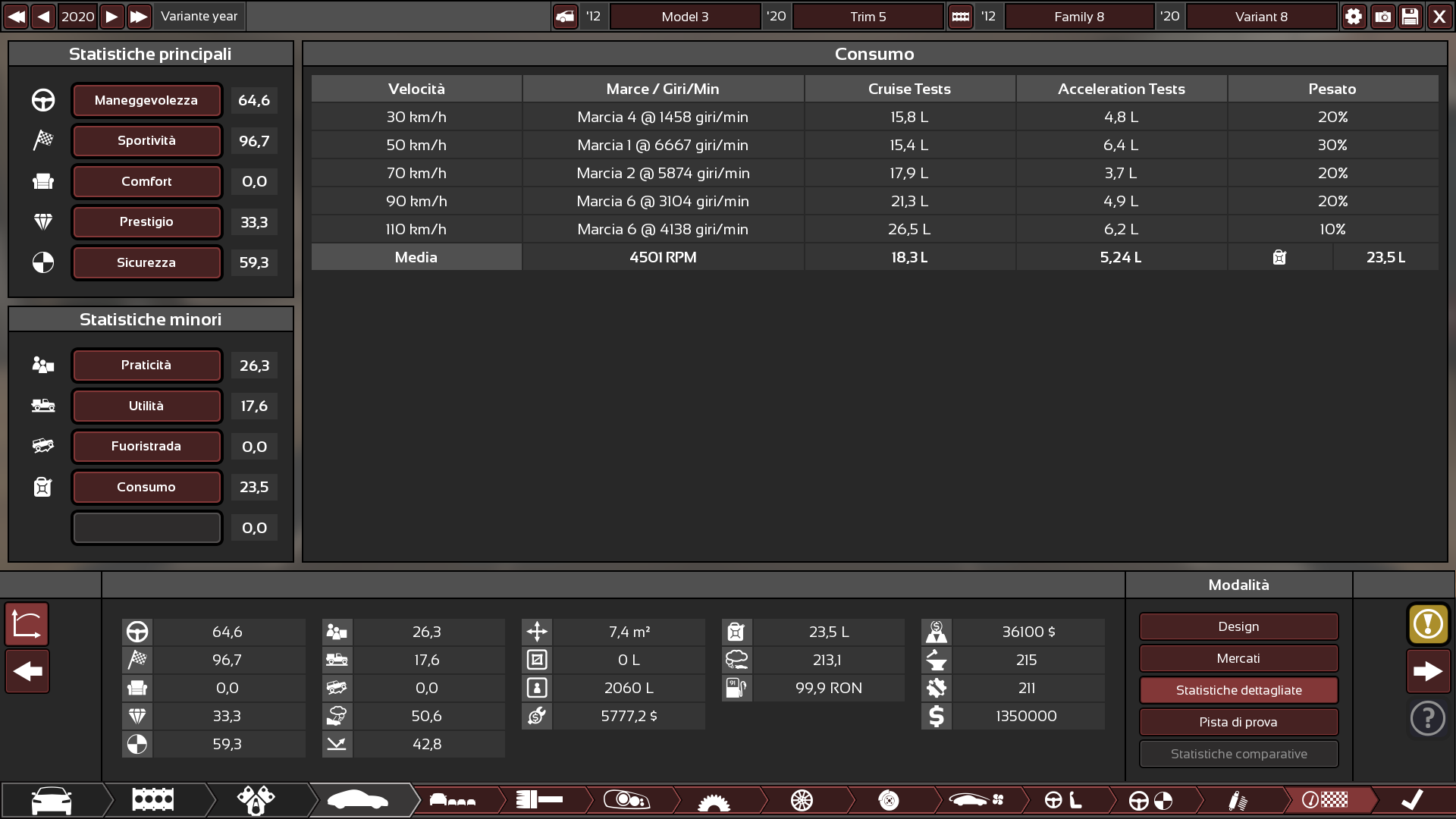Take a screenshot using the camera icon
This screenshot has width=1456, height=819.
tap(1382, 16)
